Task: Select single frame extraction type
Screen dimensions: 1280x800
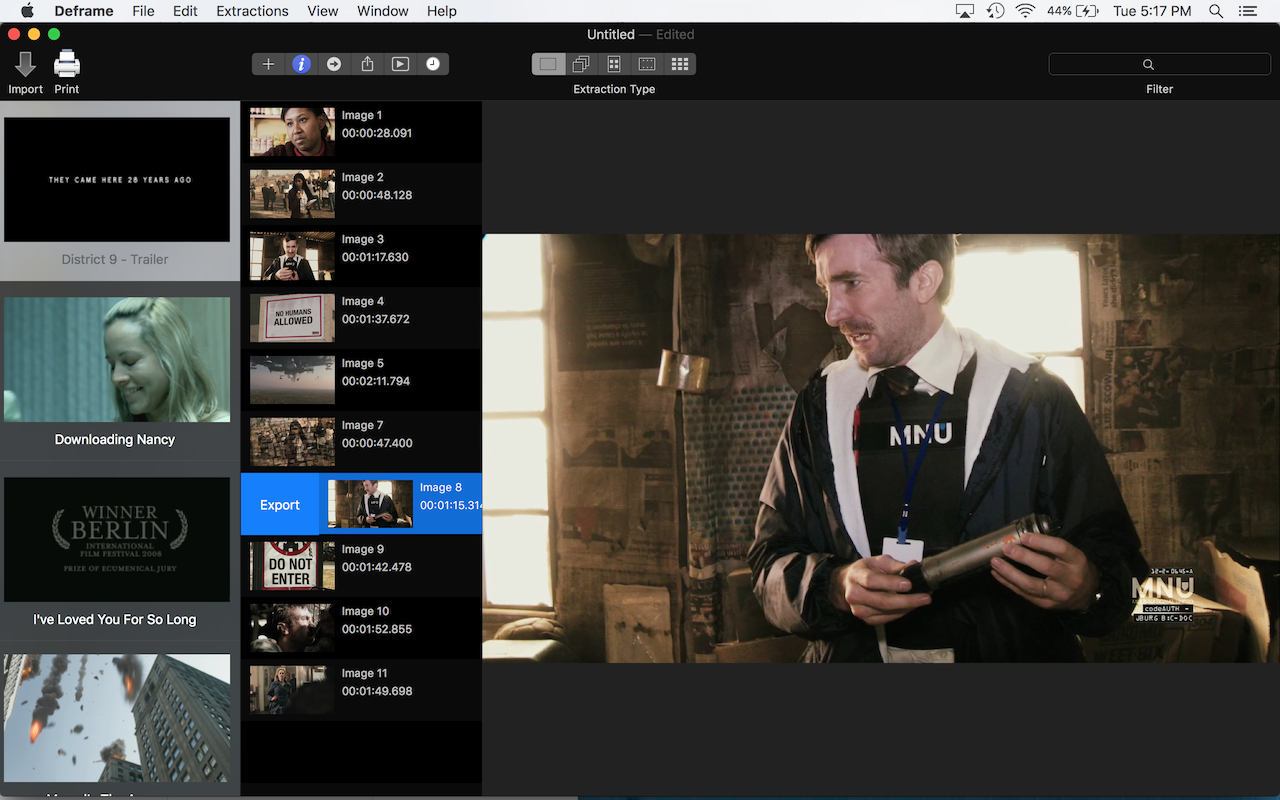Action: [548, 64]
